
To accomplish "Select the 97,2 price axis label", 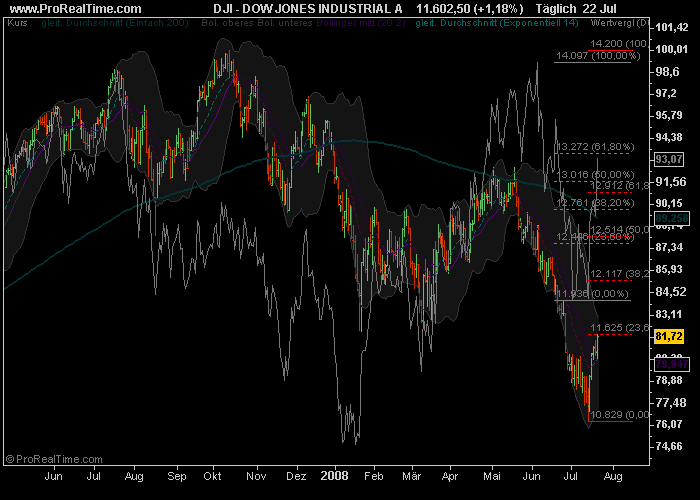I will tap(667, 93).
